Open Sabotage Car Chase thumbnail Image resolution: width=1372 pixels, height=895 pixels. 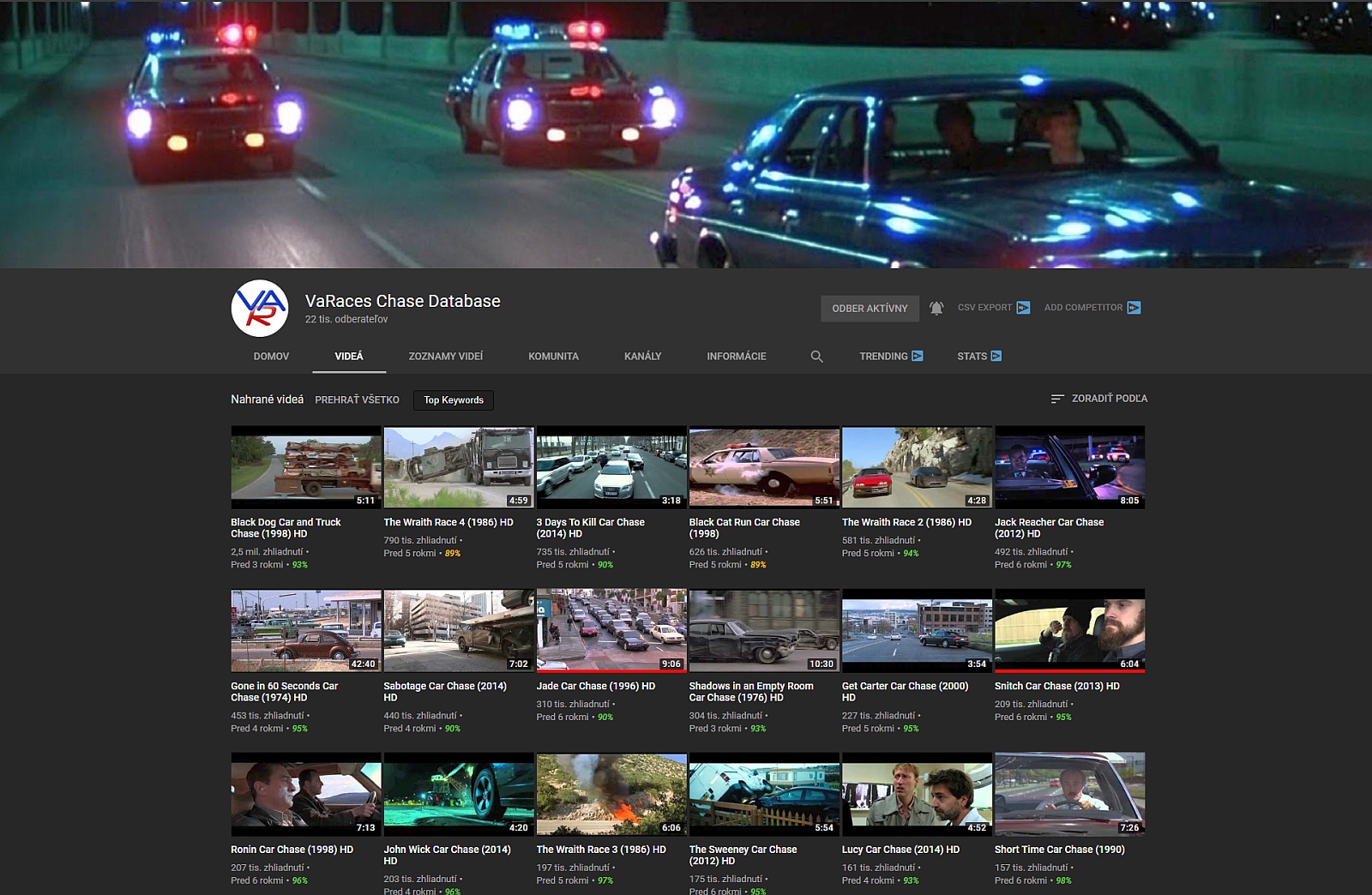point(459,631)
